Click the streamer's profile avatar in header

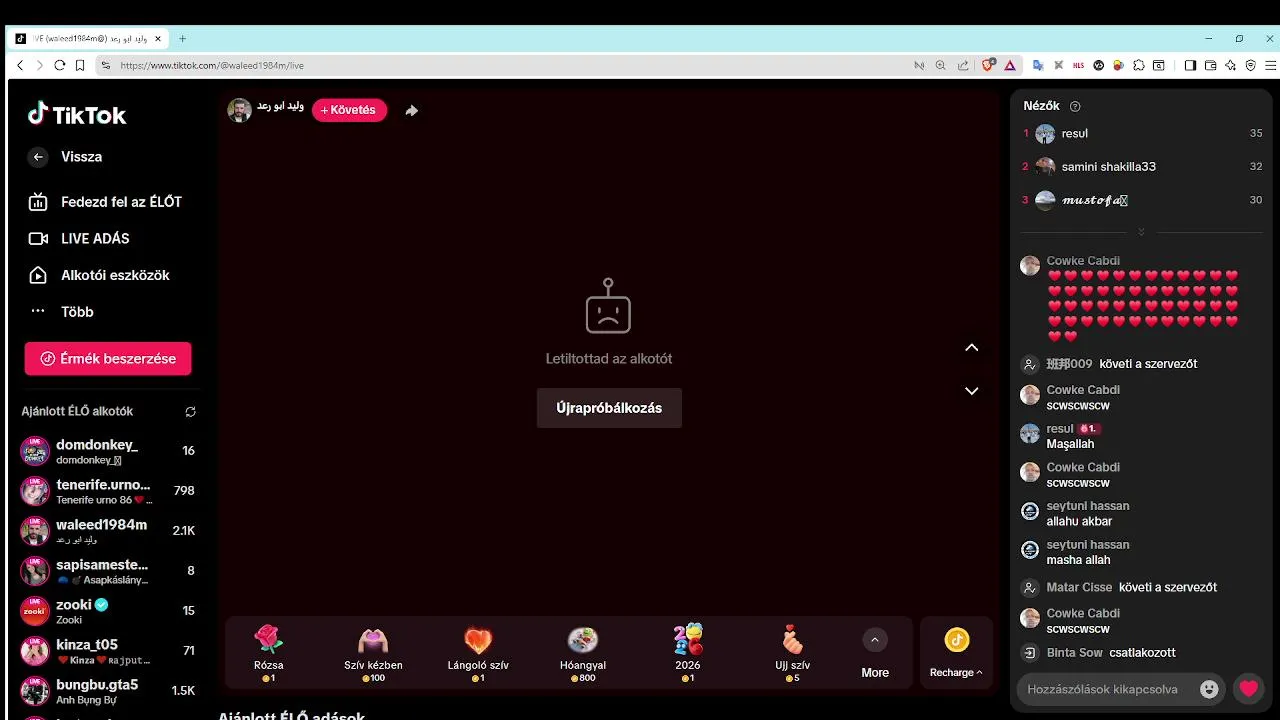click(239, 110)
